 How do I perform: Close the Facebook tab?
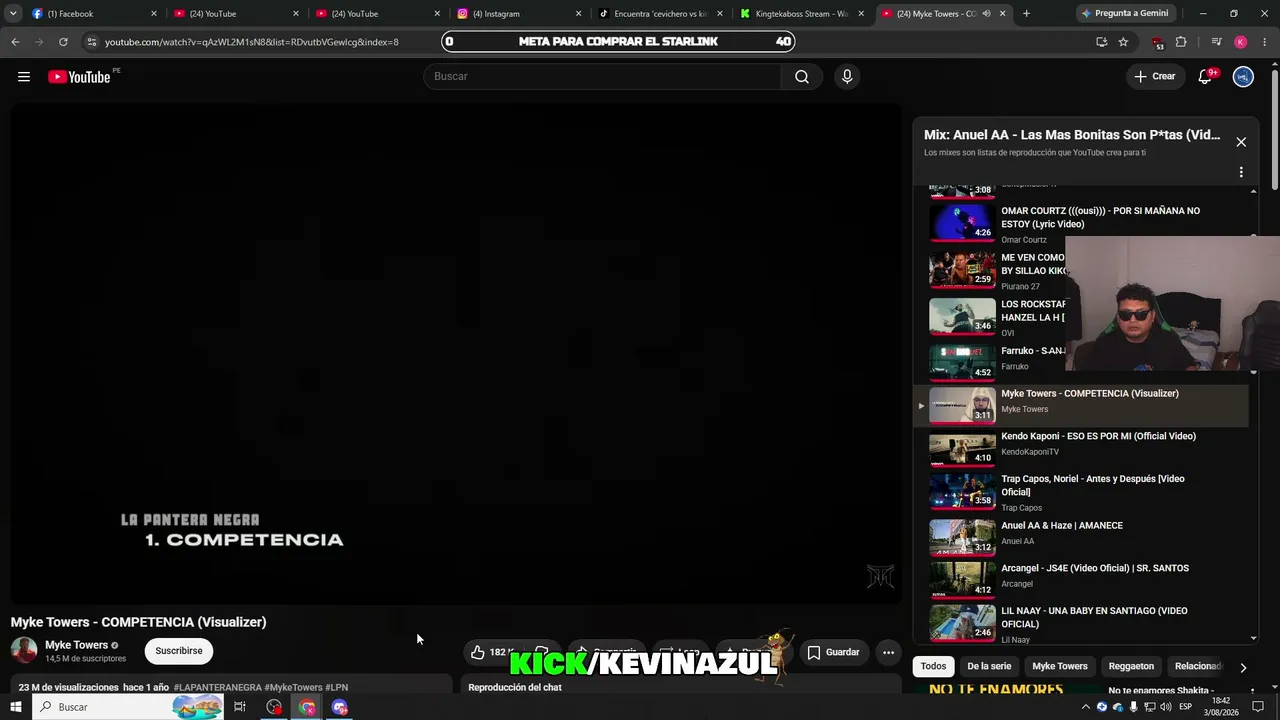point(153,14)
